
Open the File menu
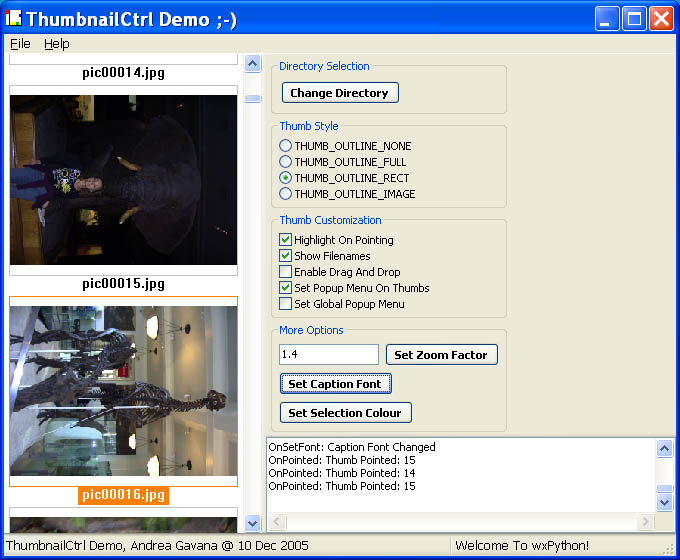20,44
